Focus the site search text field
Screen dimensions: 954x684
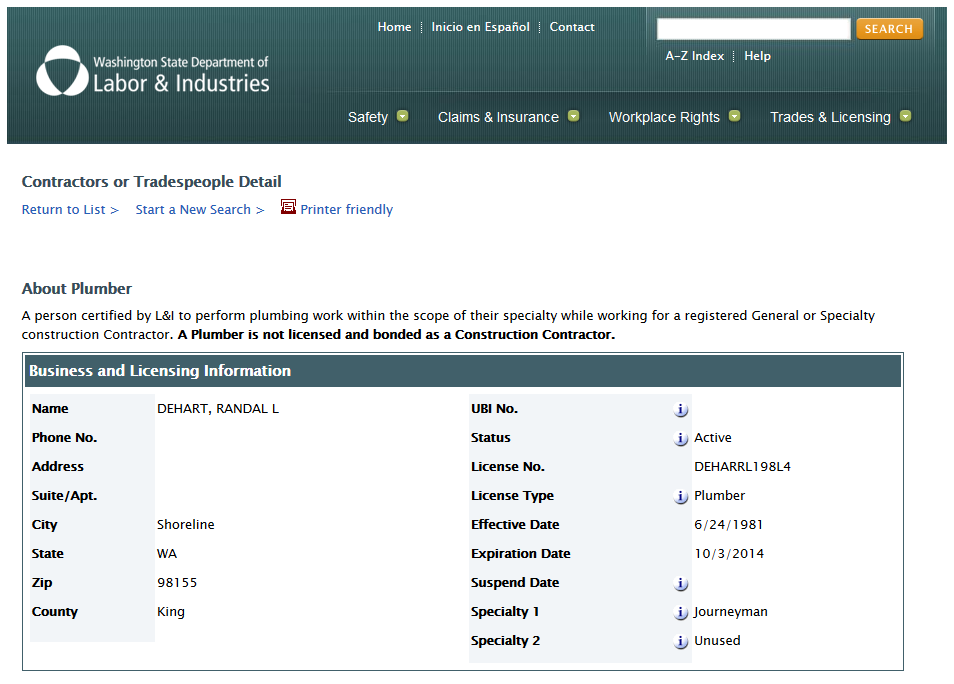point(753,29)
